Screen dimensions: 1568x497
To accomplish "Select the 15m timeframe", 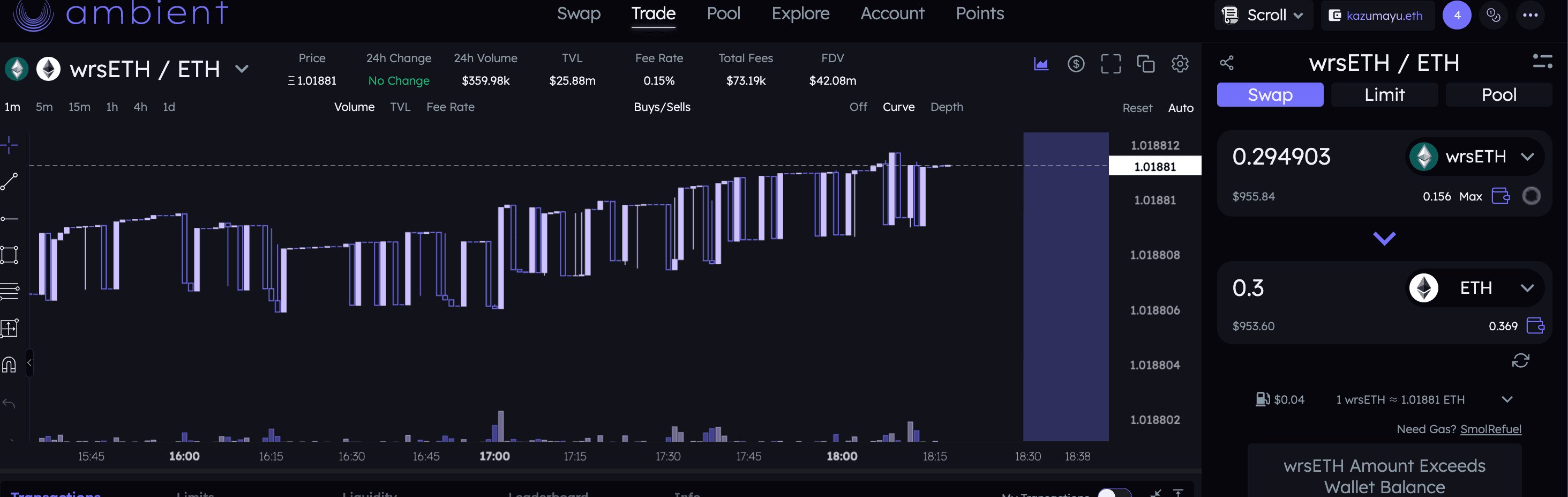I will click(79, 107).
